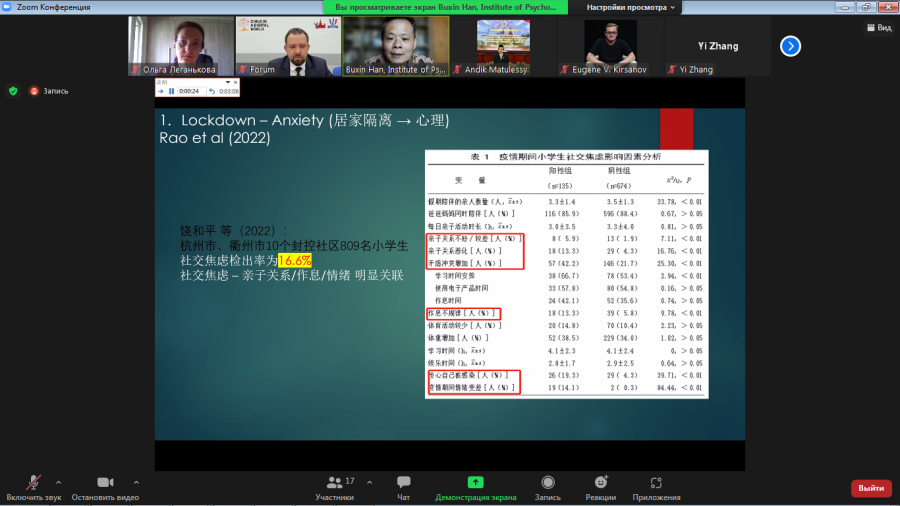Open the Приложения apps panel
The image size is (900, 506).
click(x=656, y=488)
